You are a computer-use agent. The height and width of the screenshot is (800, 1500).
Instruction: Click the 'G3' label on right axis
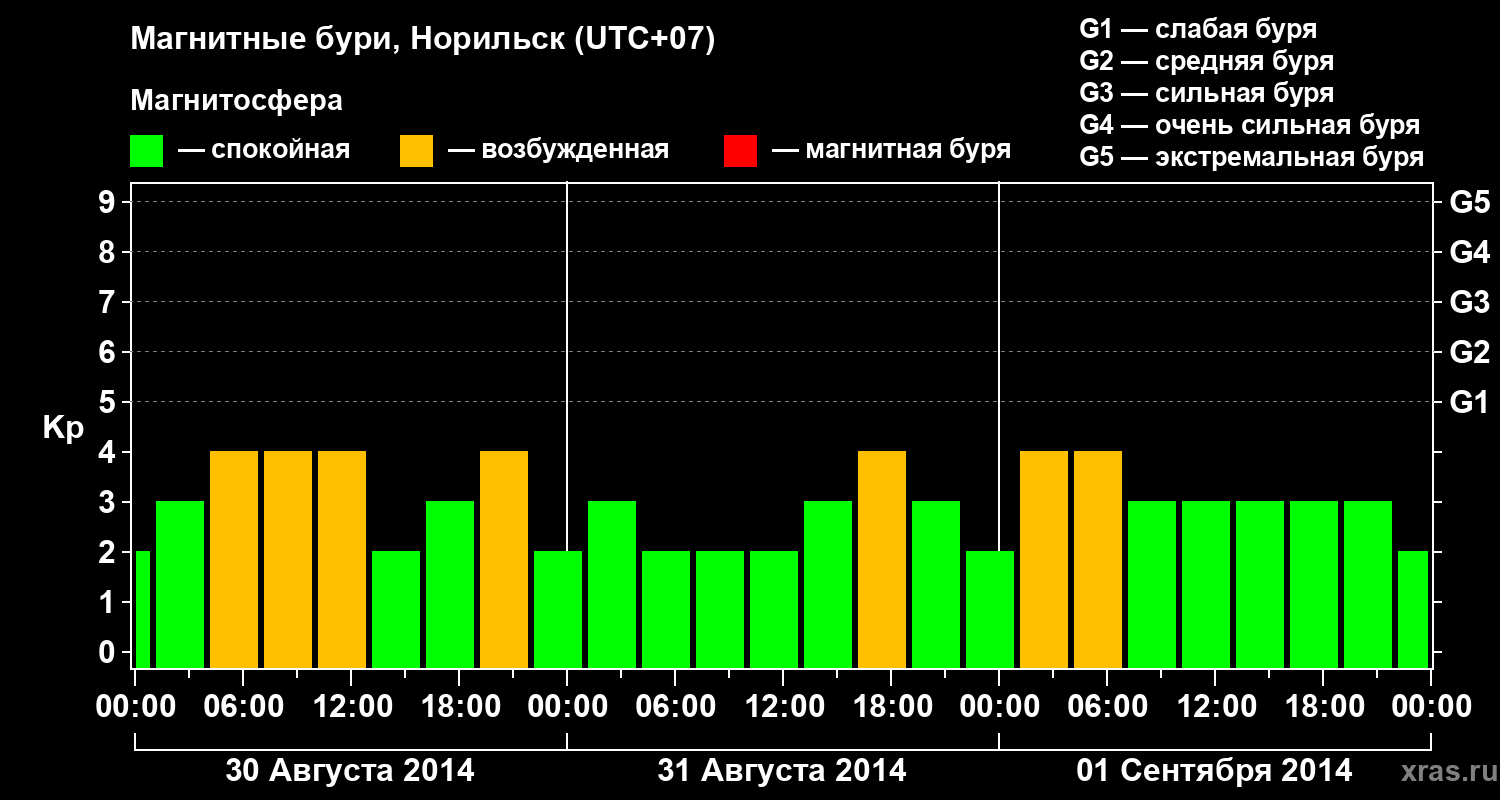(1469, 302)
